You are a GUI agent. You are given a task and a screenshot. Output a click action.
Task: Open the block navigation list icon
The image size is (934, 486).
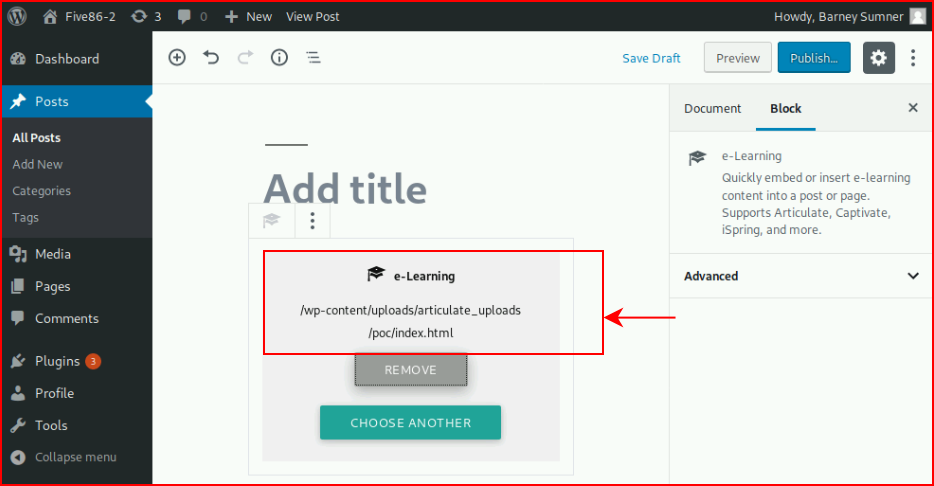coord(313,57)
